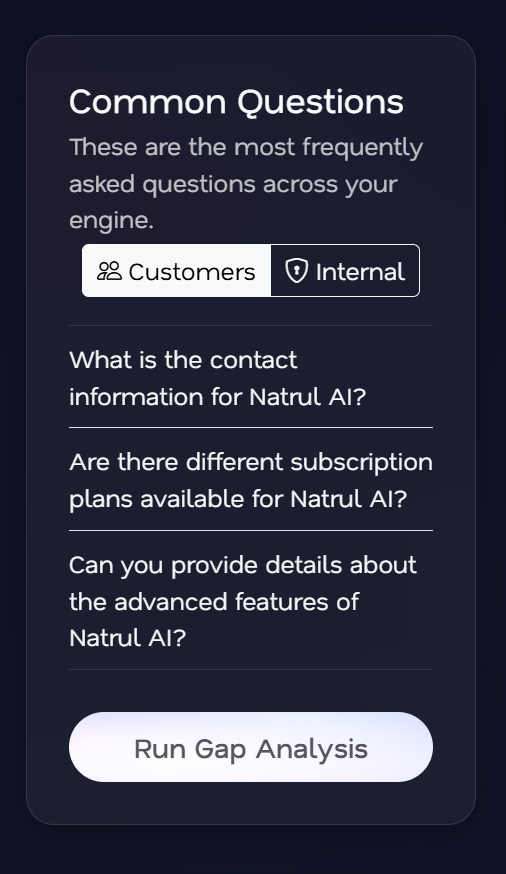
Task: Click 'plans available for Natrul AI?' line
Action: [x=238, y=499]
